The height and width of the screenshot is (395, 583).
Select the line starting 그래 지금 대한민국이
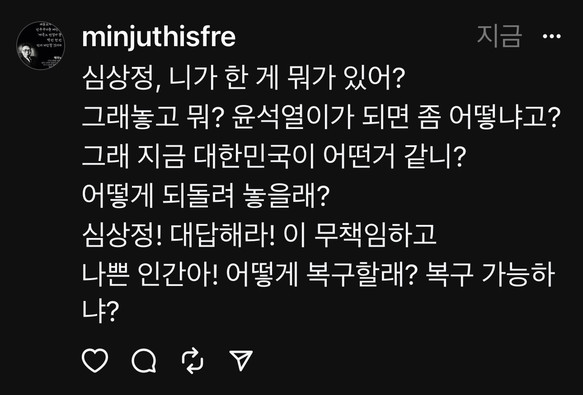(x=274, y=157)
